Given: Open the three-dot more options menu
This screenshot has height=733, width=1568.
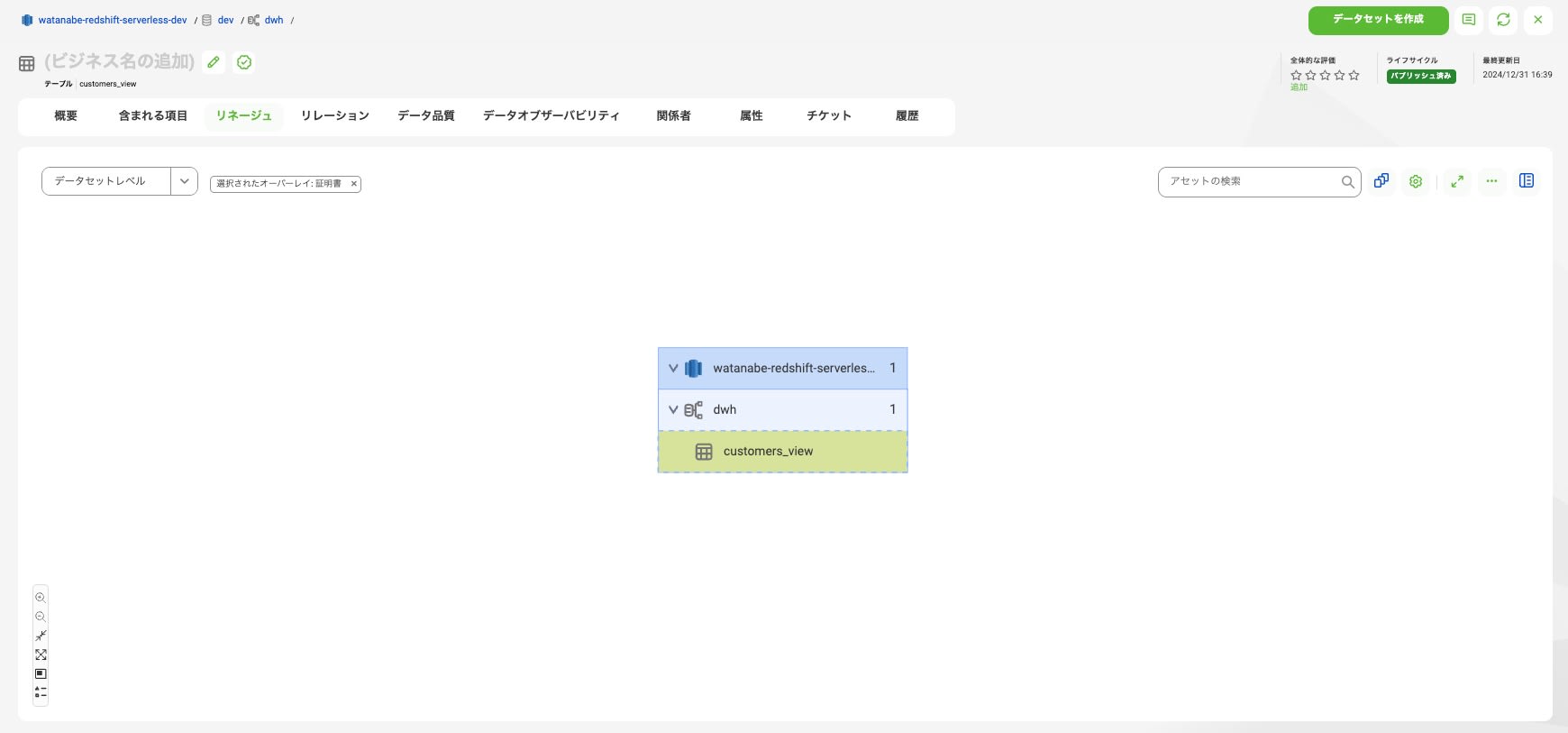Looking at the screenshot, I should point(1491,181).
